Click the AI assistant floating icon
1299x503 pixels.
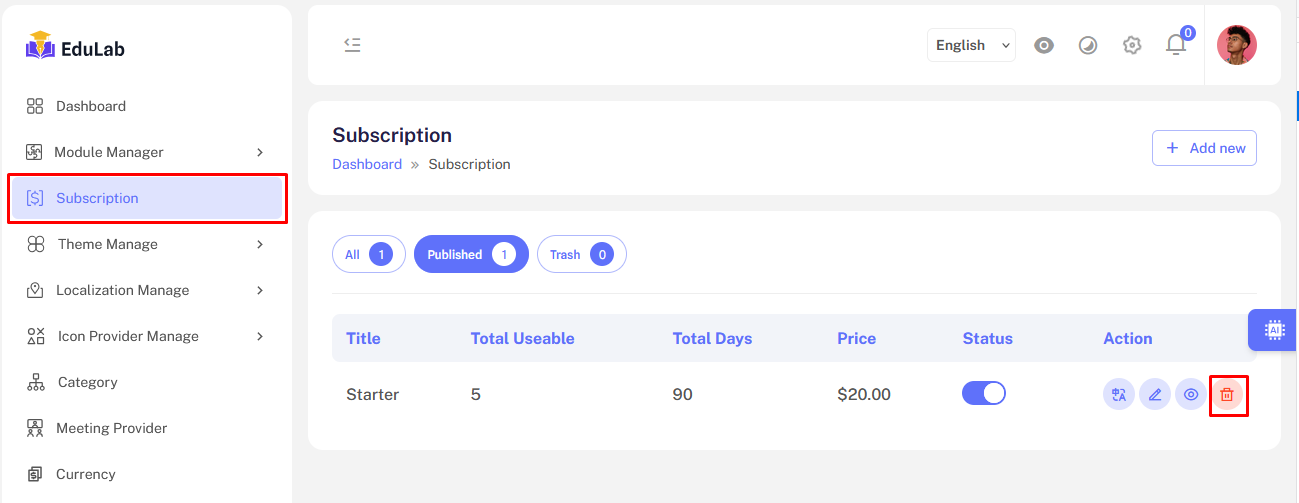point(1274,330)
